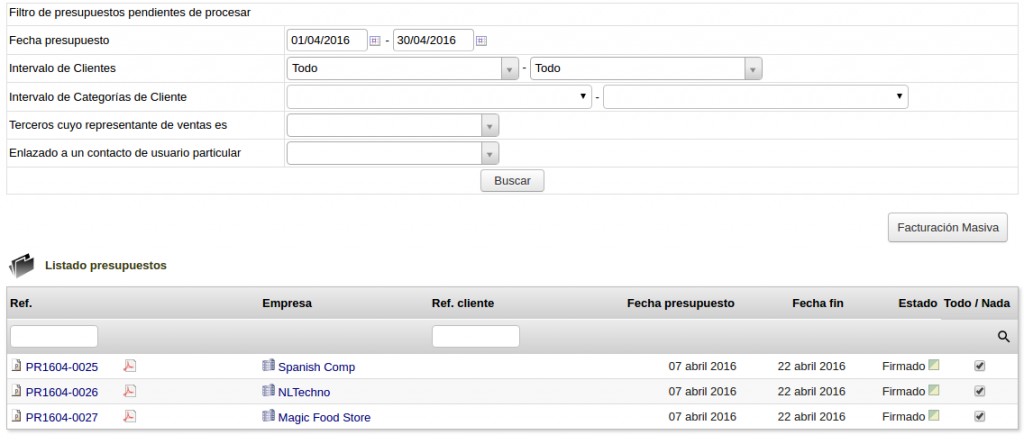Uncheck the NLTechno proposal checkbox
Image resolution: width=1024 pixels, height=444 pixels.
coord(979,391)
